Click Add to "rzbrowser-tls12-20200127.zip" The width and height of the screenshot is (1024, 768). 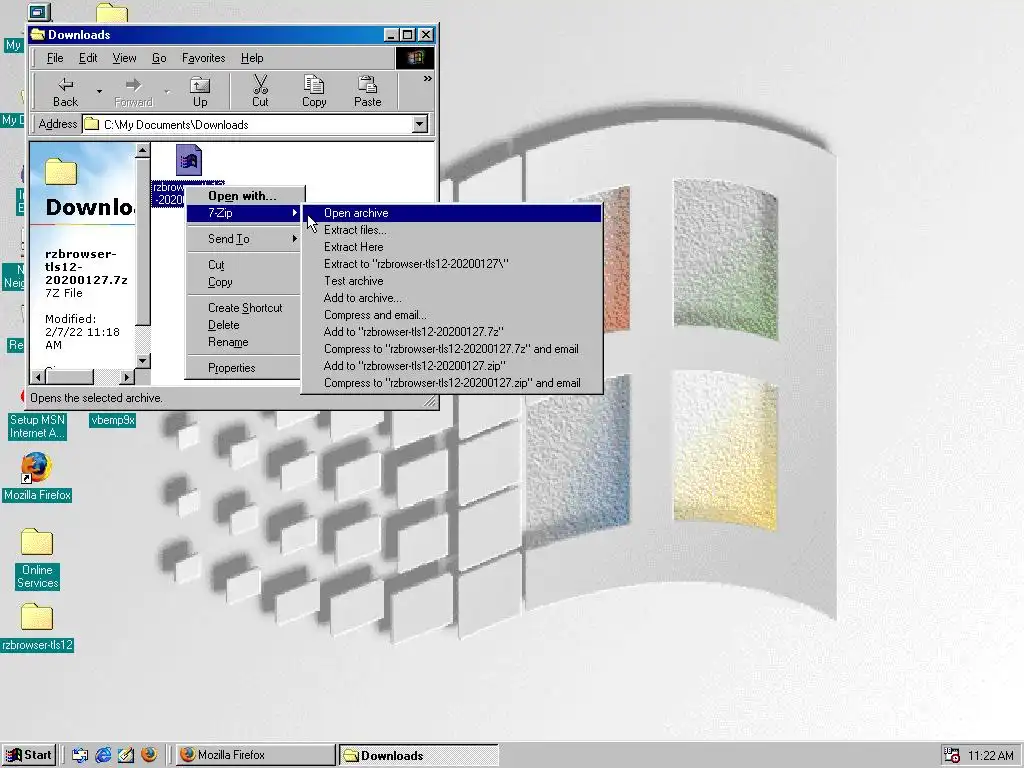pyautogui.click(x=452, y=366)
